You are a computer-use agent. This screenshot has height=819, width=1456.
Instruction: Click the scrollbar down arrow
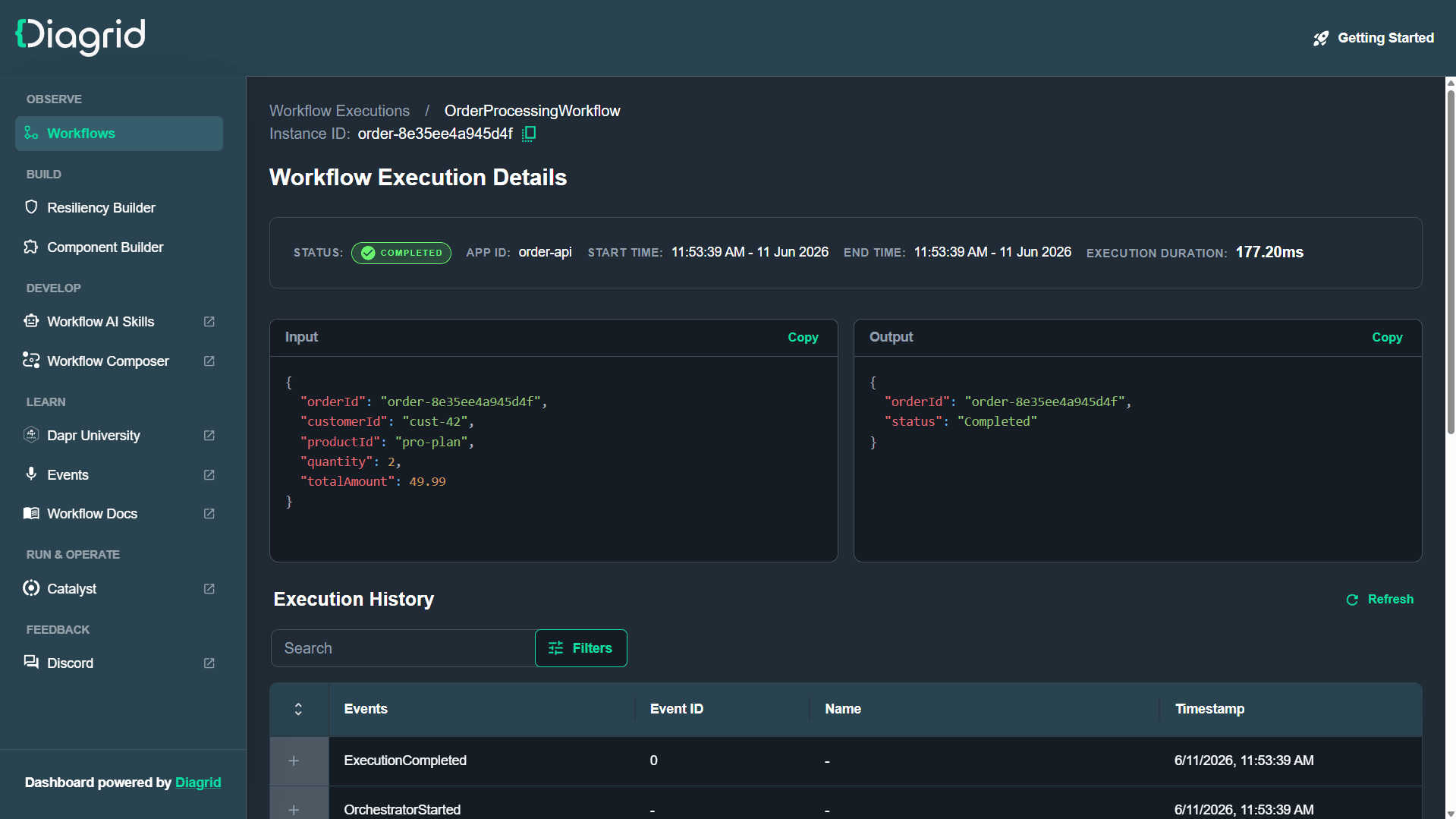1451,813
